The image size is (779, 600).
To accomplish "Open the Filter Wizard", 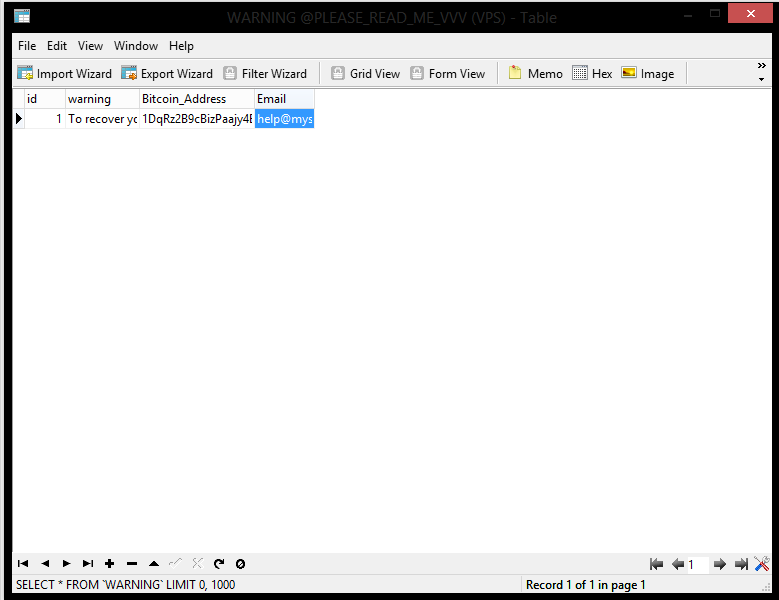I will tap(265, 74).
